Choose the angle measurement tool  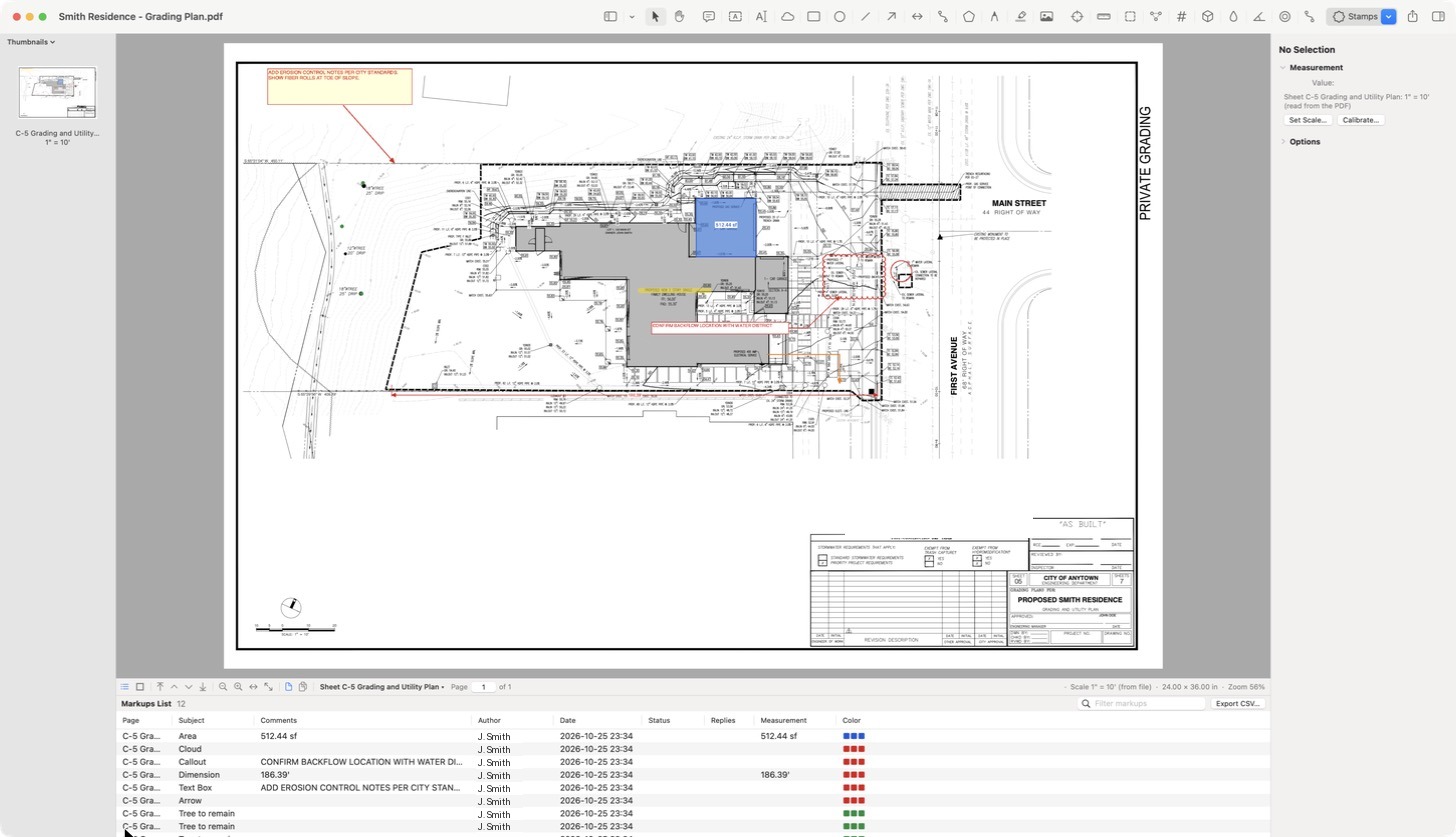(x=1259, y=17)
